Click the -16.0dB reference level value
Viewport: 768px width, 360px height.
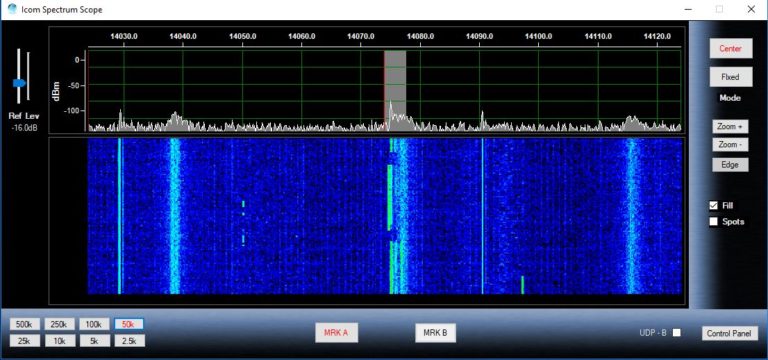pyautogui.click(x=24, y=128)
